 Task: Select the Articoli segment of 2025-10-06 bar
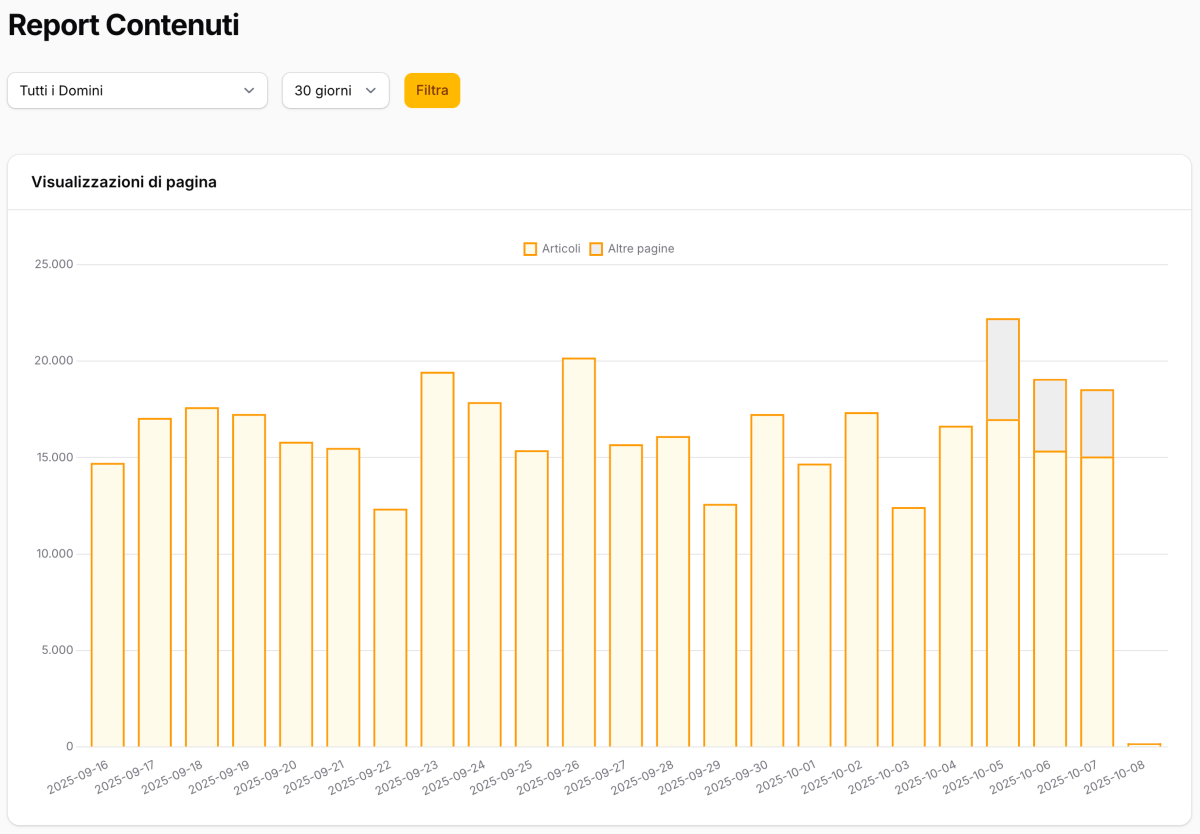[1050, 598]
